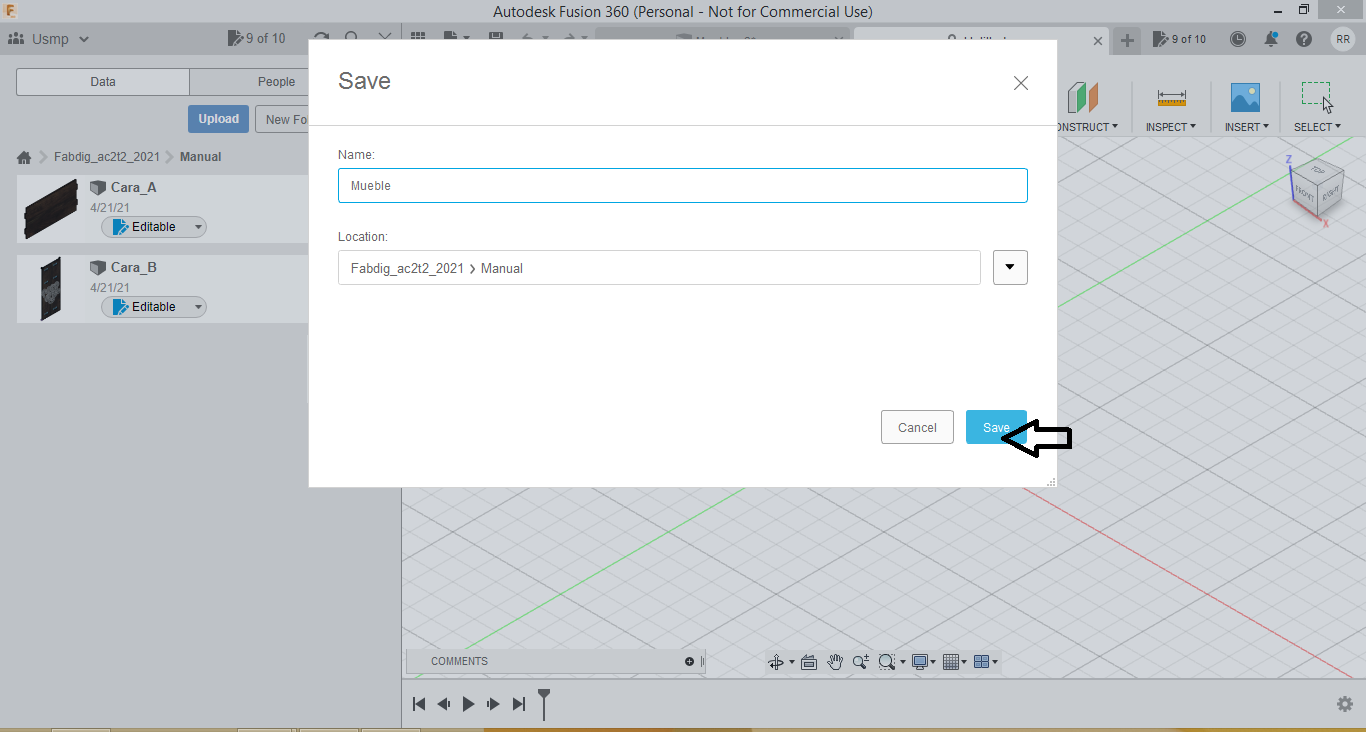This screenshot has width=1366, height=734.
Task: Click the Select tool icon
Action: [1317, 96]
